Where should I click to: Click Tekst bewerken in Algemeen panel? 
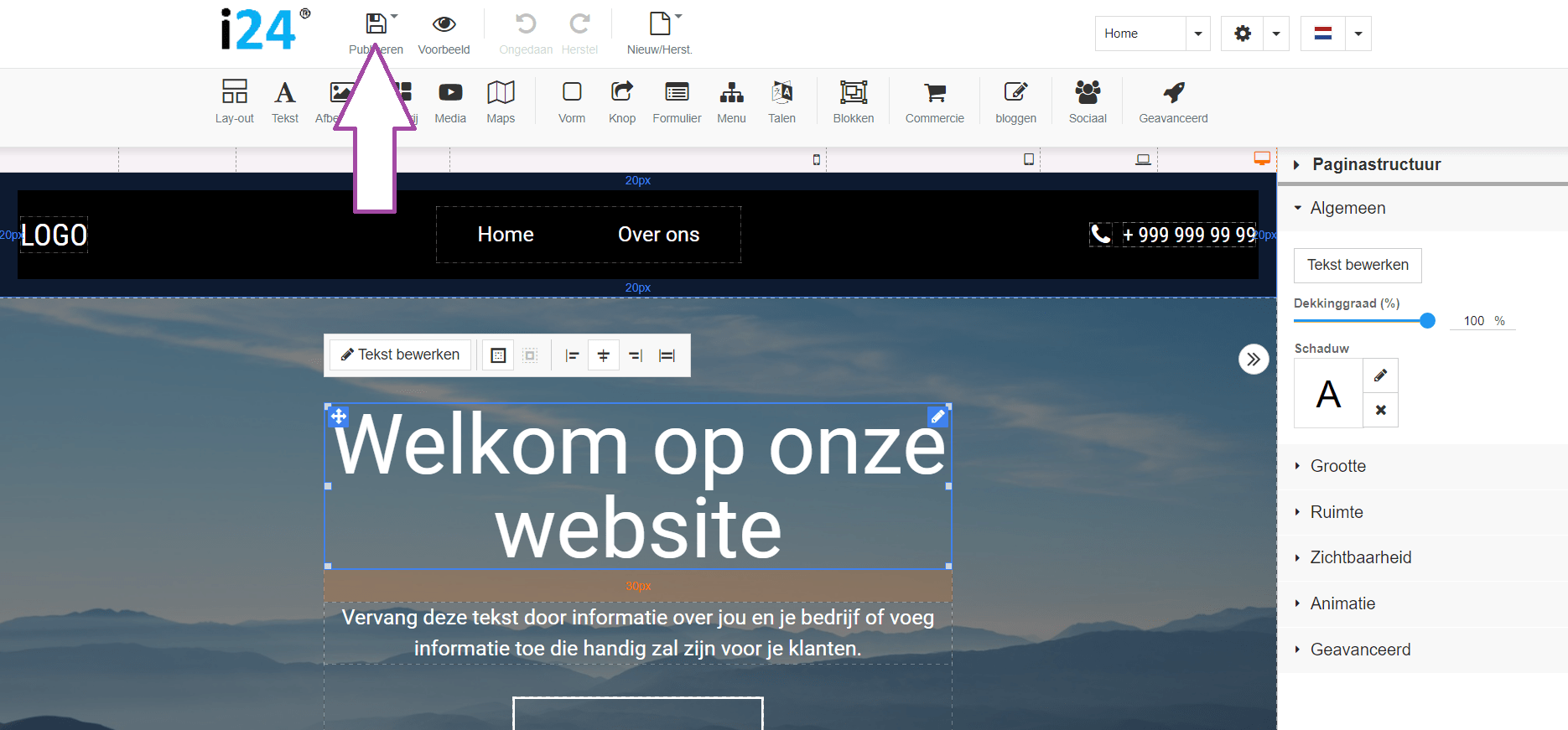1358,265
